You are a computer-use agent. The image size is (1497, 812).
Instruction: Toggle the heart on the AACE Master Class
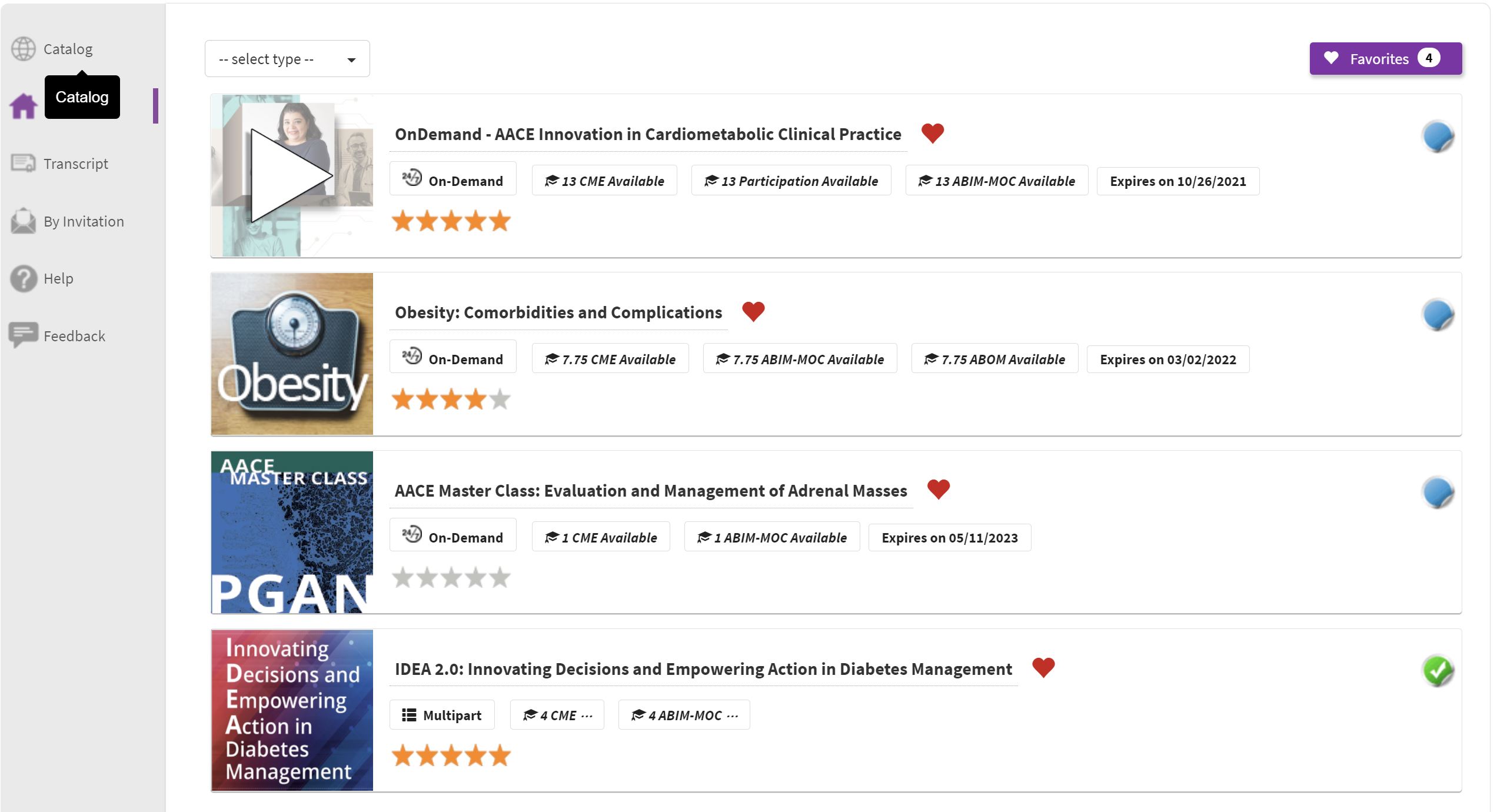(939, 489)
